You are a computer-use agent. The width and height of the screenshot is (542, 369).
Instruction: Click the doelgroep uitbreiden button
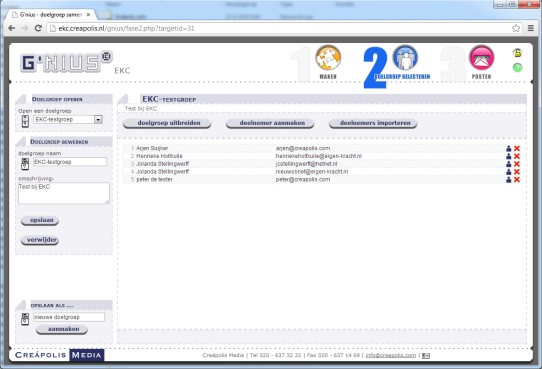point(167,123)
